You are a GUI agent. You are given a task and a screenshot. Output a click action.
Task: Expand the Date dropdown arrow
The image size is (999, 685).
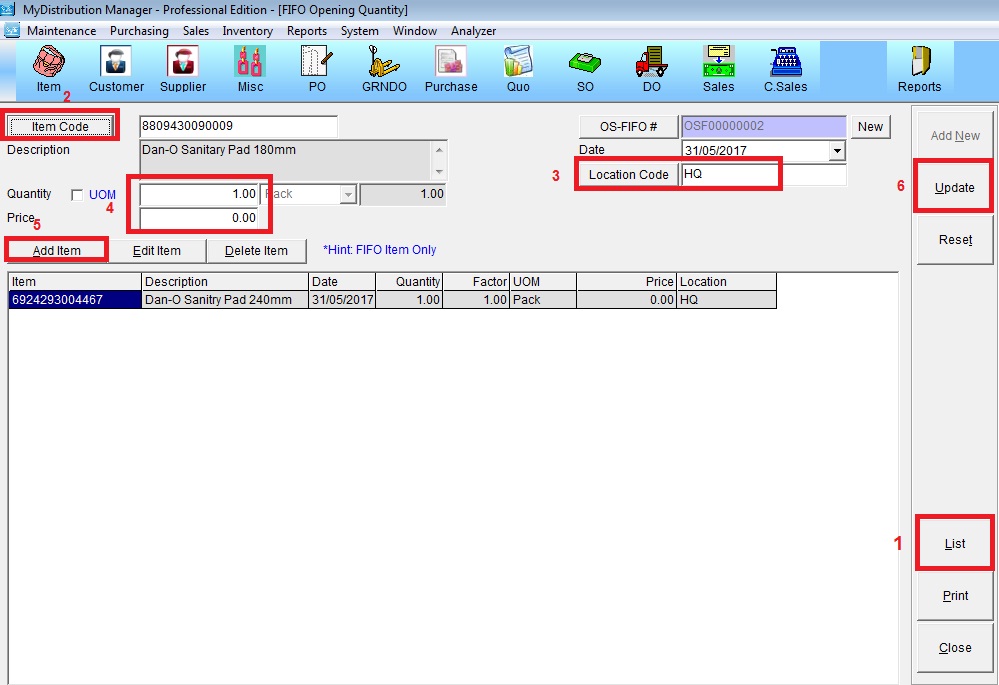click(837, 151)
